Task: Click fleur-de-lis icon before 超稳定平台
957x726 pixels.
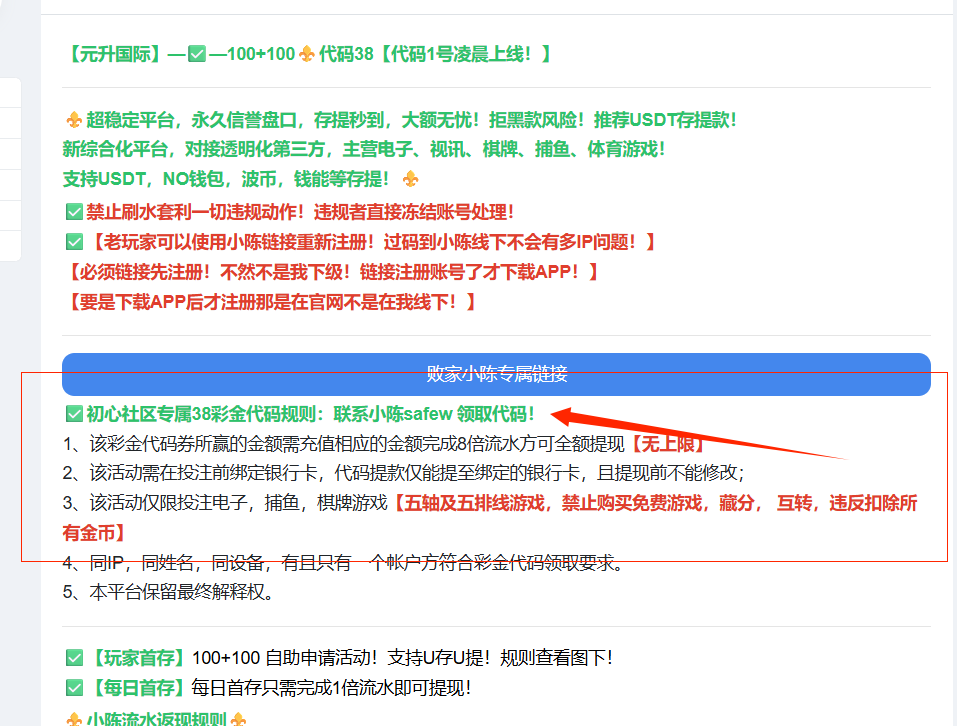Action: (73, 120)
